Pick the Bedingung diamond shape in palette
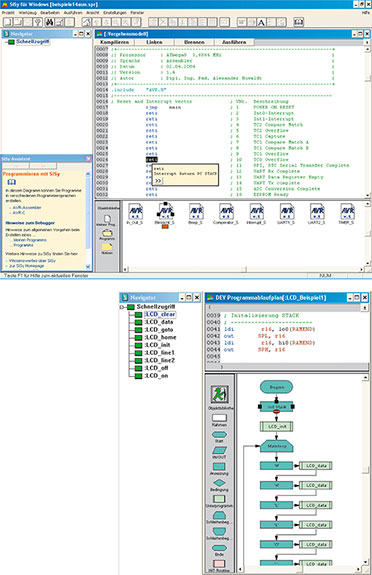 tap(219, 483)
